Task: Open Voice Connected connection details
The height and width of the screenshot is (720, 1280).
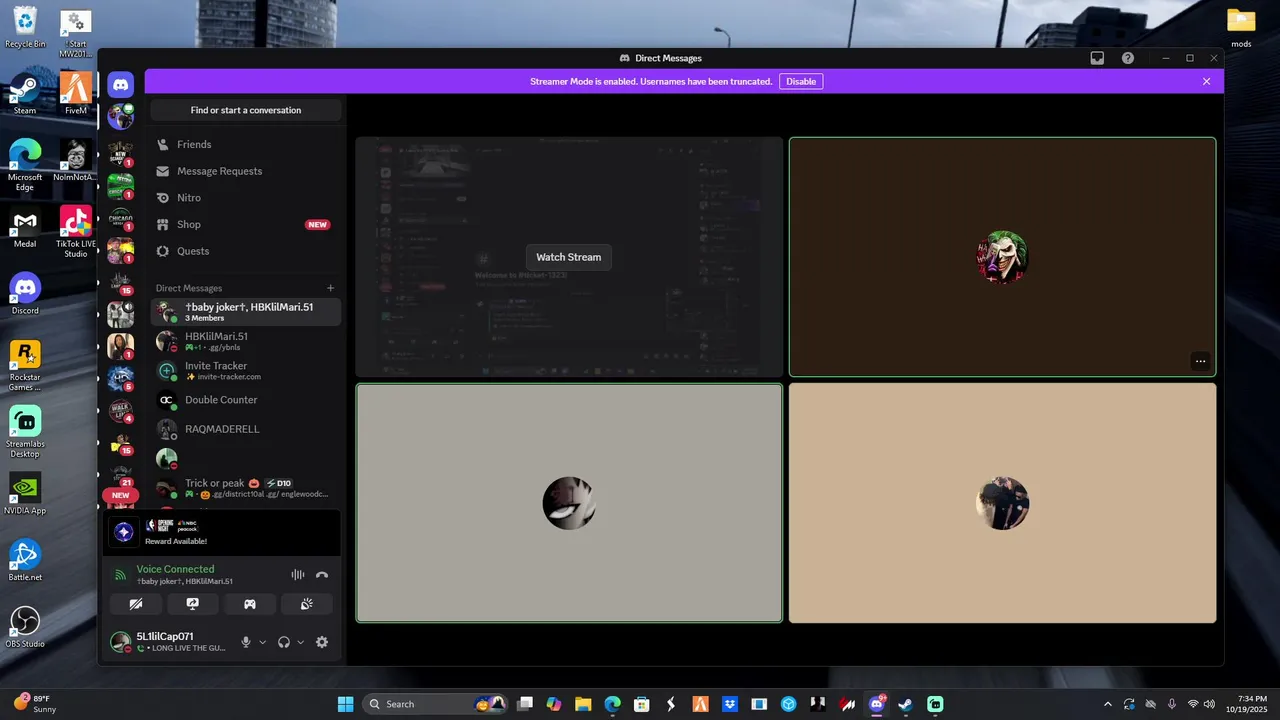Action: [x=175, y=569]
